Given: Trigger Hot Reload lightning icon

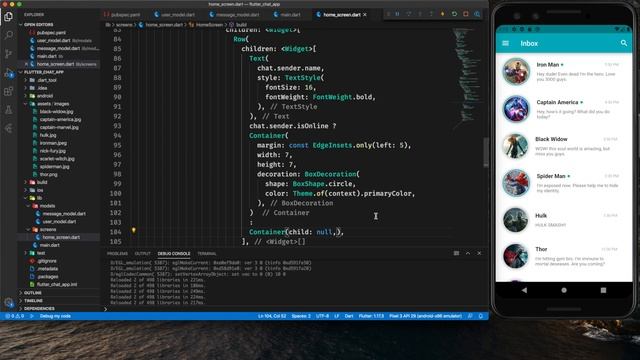Looking at the screenshot, I should (443, 14).
